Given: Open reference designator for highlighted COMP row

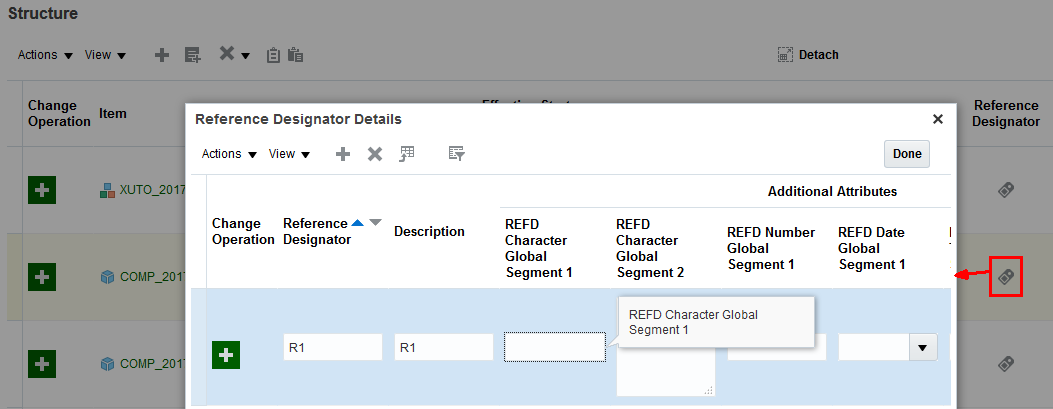Looking at the screenshot, I should click(1006, 276).
